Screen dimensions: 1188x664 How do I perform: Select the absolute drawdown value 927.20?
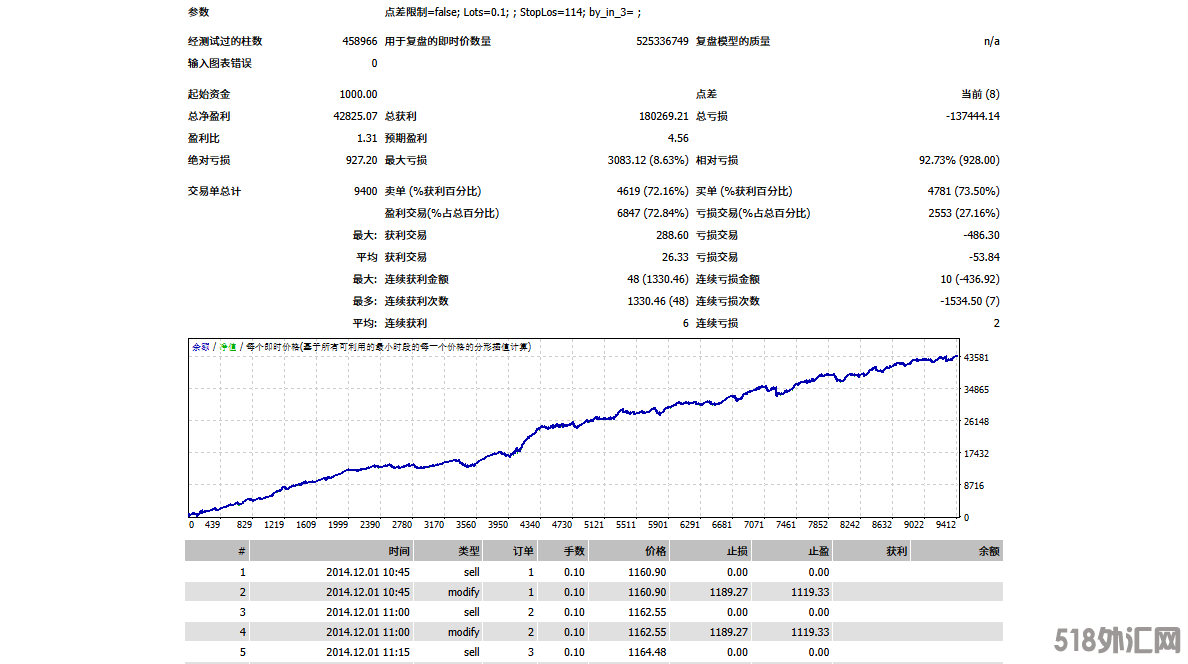361,160
